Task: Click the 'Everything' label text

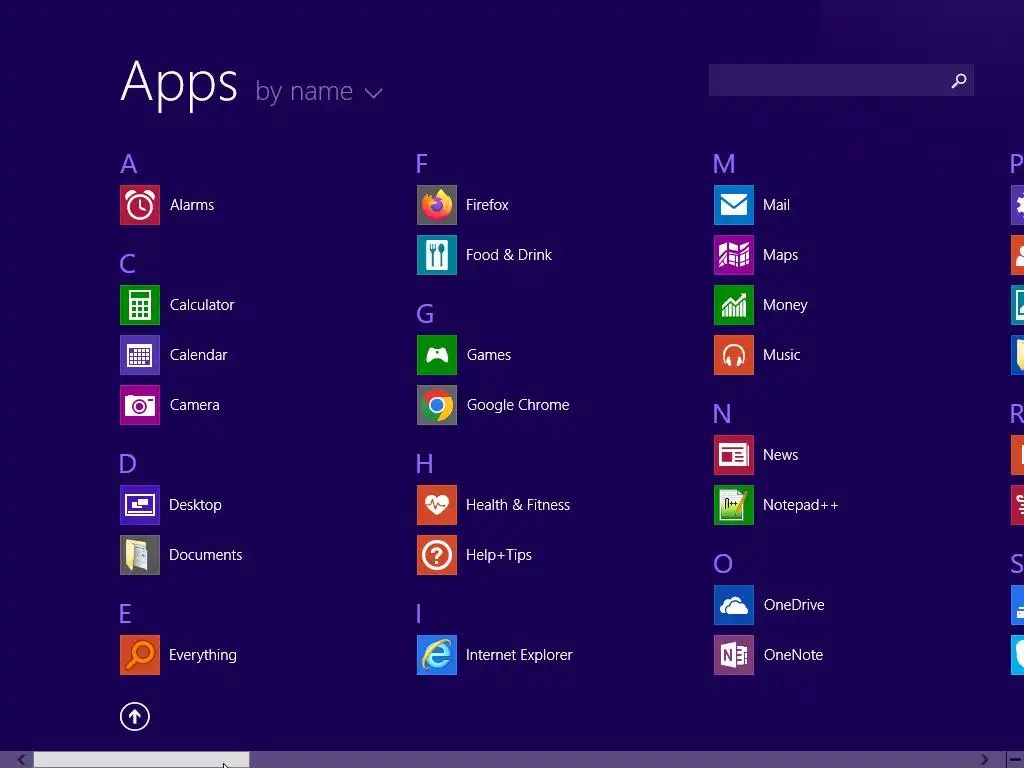Action: pyautogui.click(x=203, y=656)
